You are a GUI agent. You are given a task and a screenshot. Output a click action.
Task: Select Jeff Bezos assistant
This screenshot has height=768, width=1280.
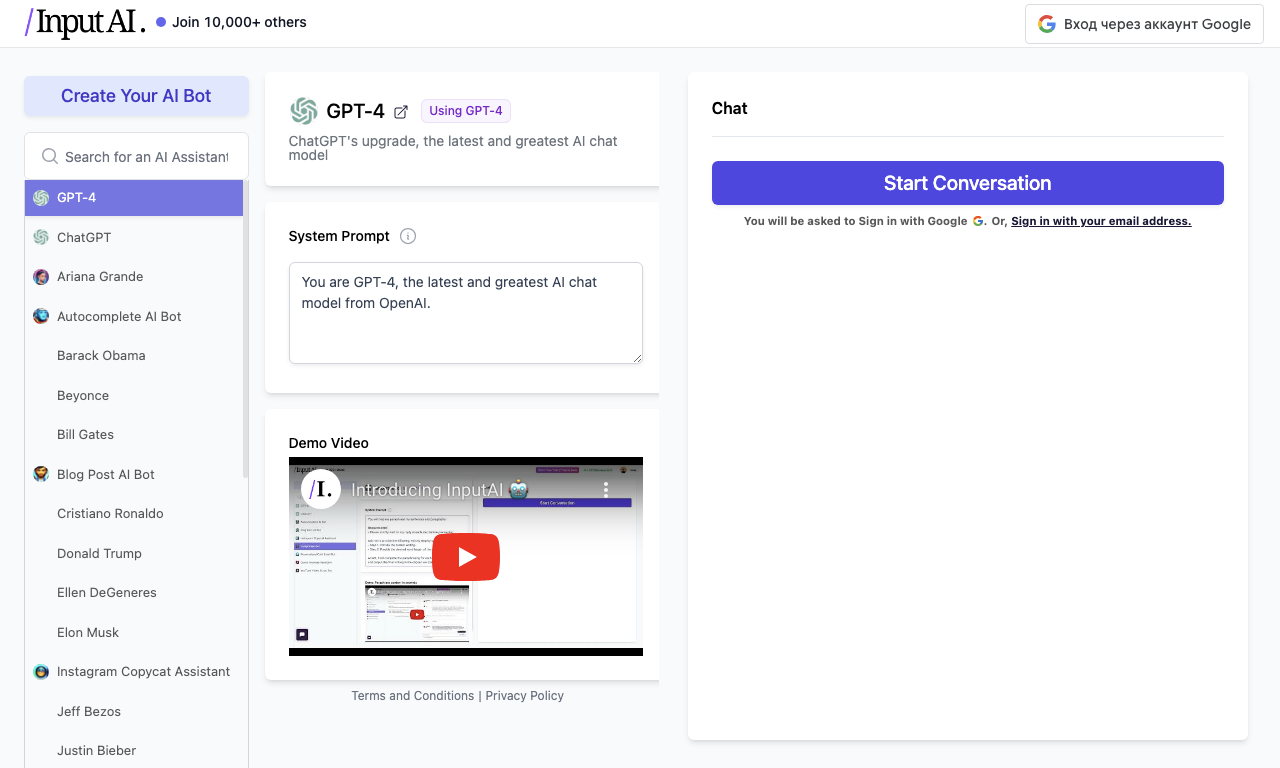(134, 712)
